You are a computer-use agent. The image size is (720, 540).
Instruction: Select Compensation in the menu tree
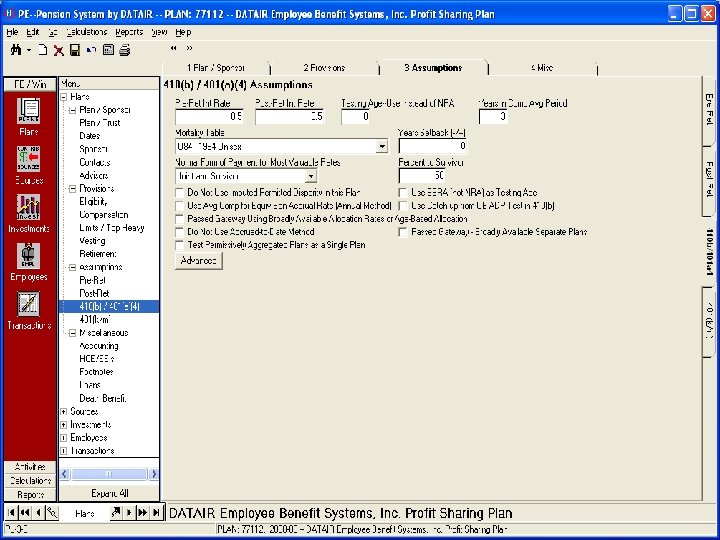point(104,215)
